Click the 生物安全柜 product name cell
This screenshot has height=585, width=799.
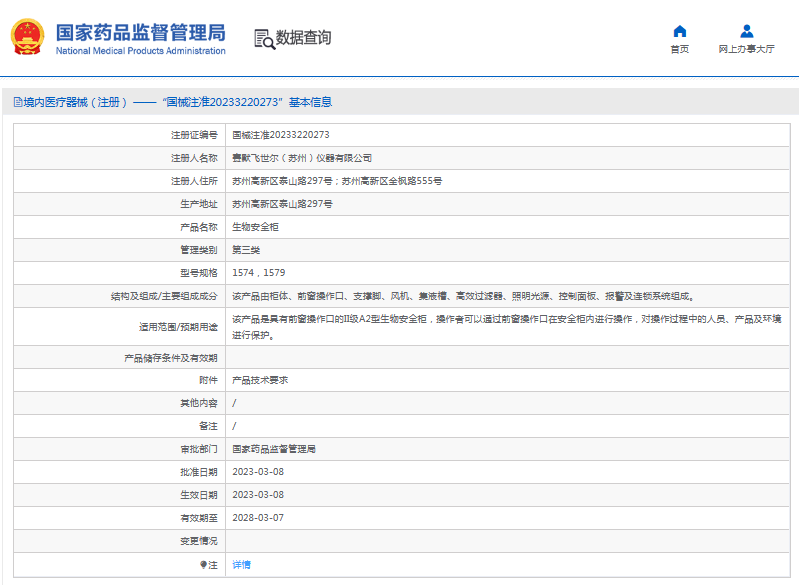255,227
